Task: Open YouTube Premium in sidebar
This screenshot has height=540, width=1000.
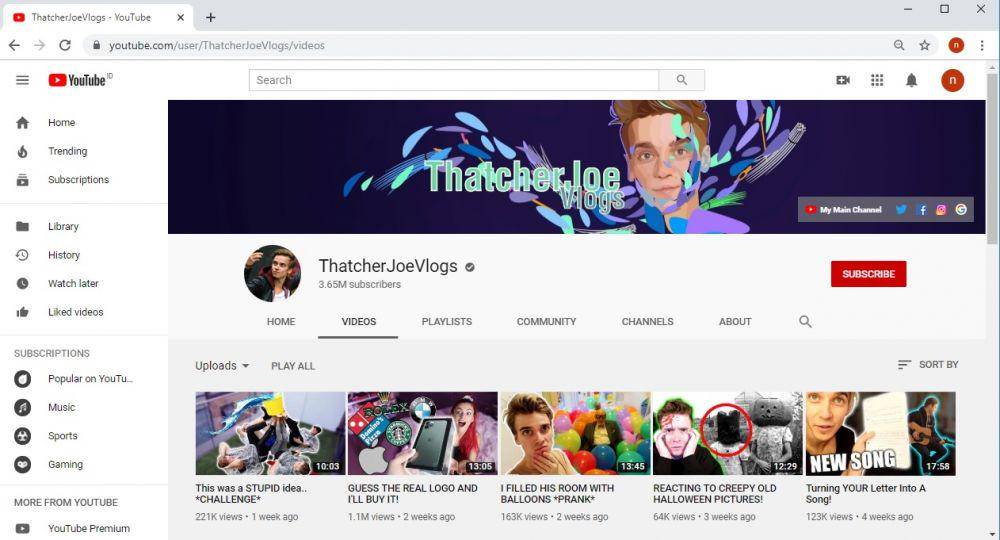Action: coord(84,529)
